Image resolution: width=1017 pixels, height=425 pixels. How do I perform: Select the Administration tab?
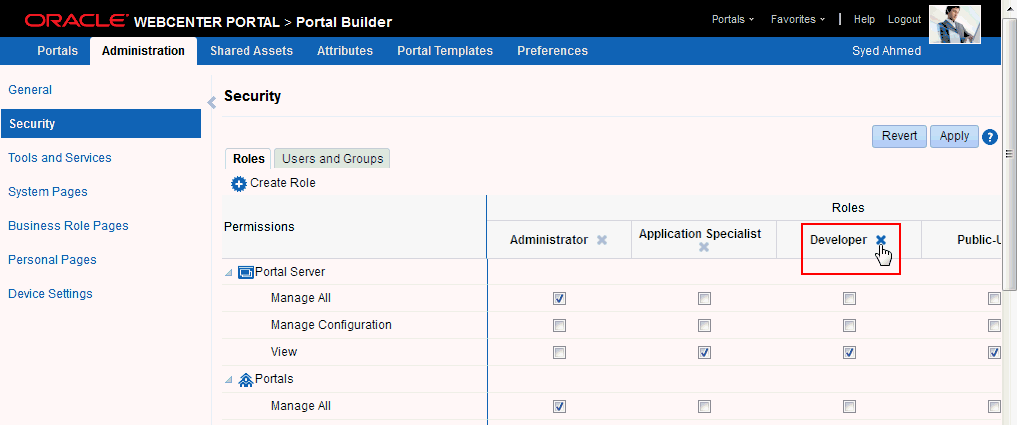pyautogui.click(x=143, y=51)
